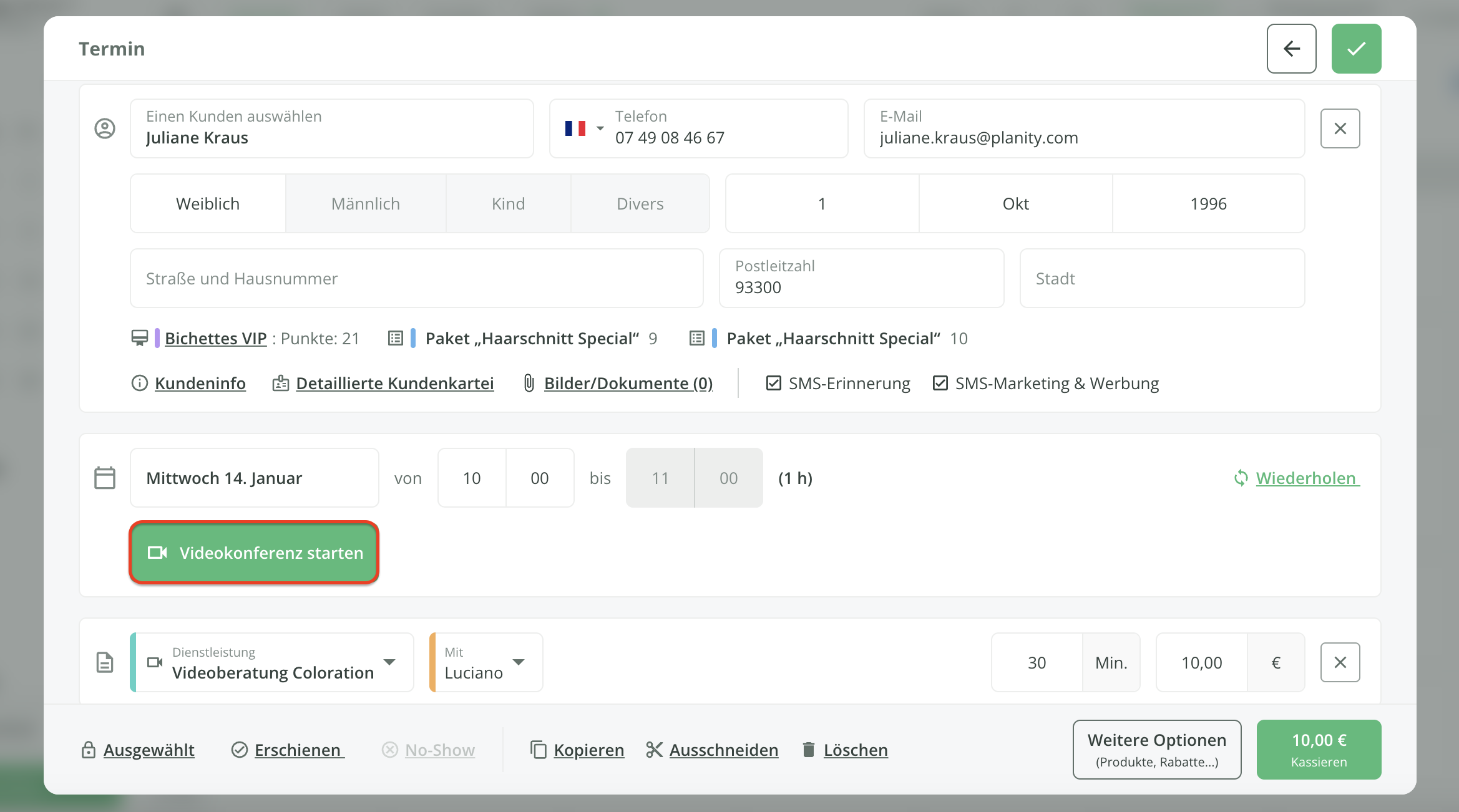This screenshot has width=1459, height=812.
Task: Click the back arrow icon button
Action: click(1291, 49)
